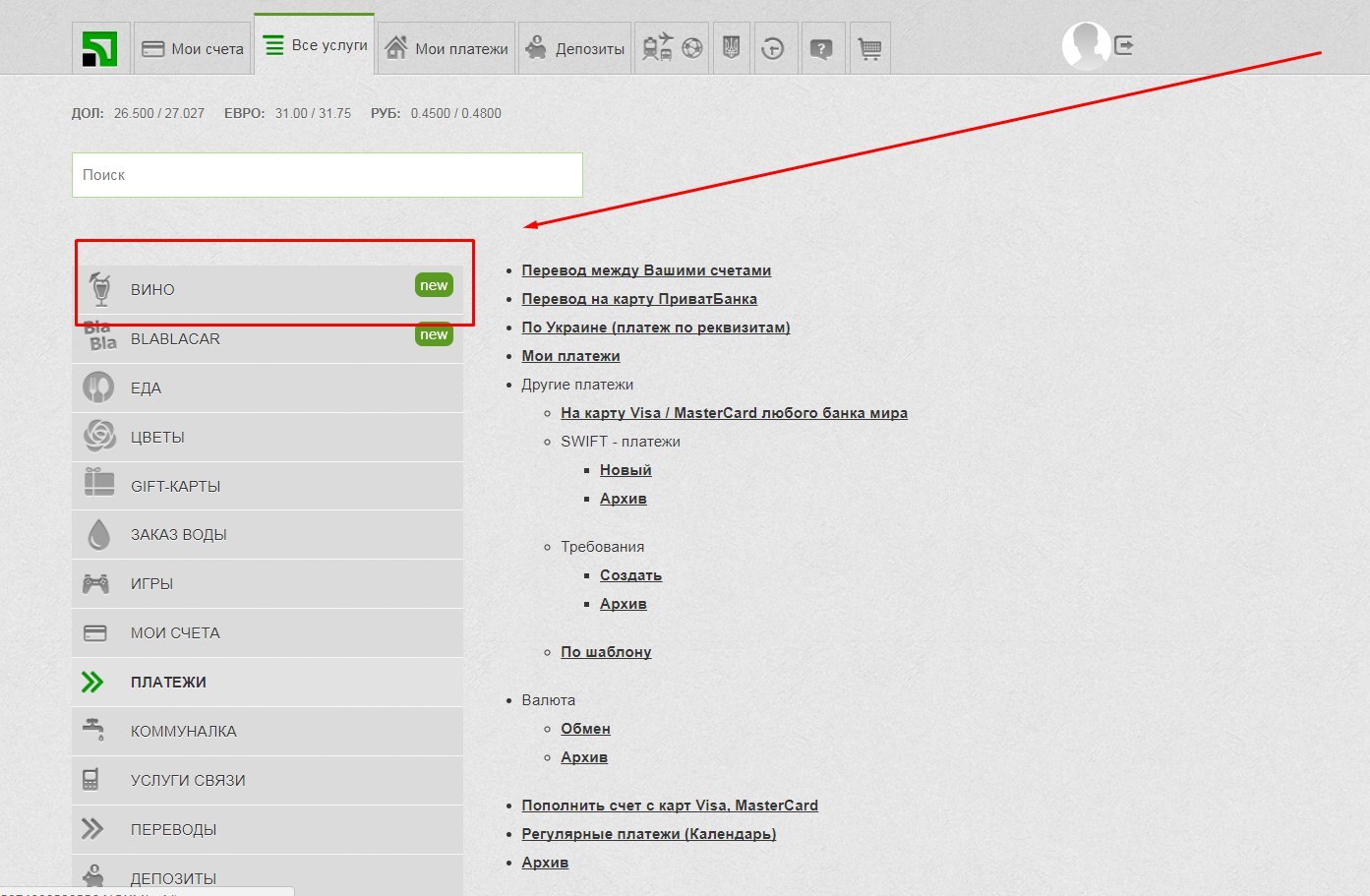Open the clock history icon in the toolbar

[x=773, y=47]
